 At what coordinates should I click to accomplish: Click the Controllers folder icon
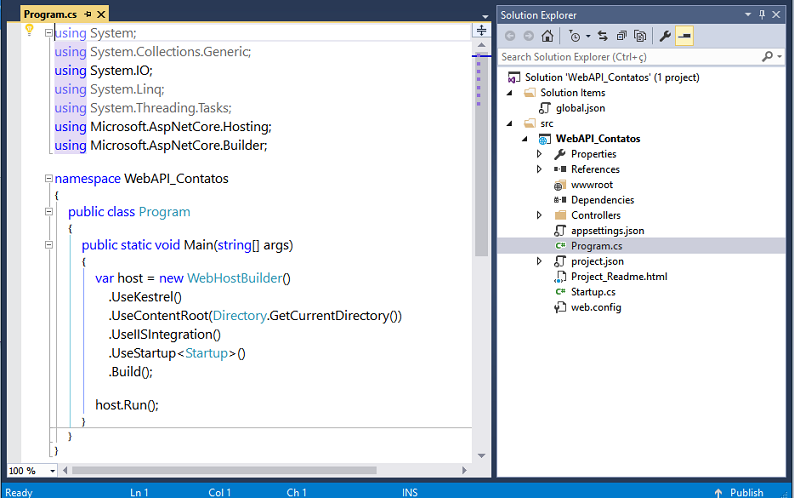(560, 215)
